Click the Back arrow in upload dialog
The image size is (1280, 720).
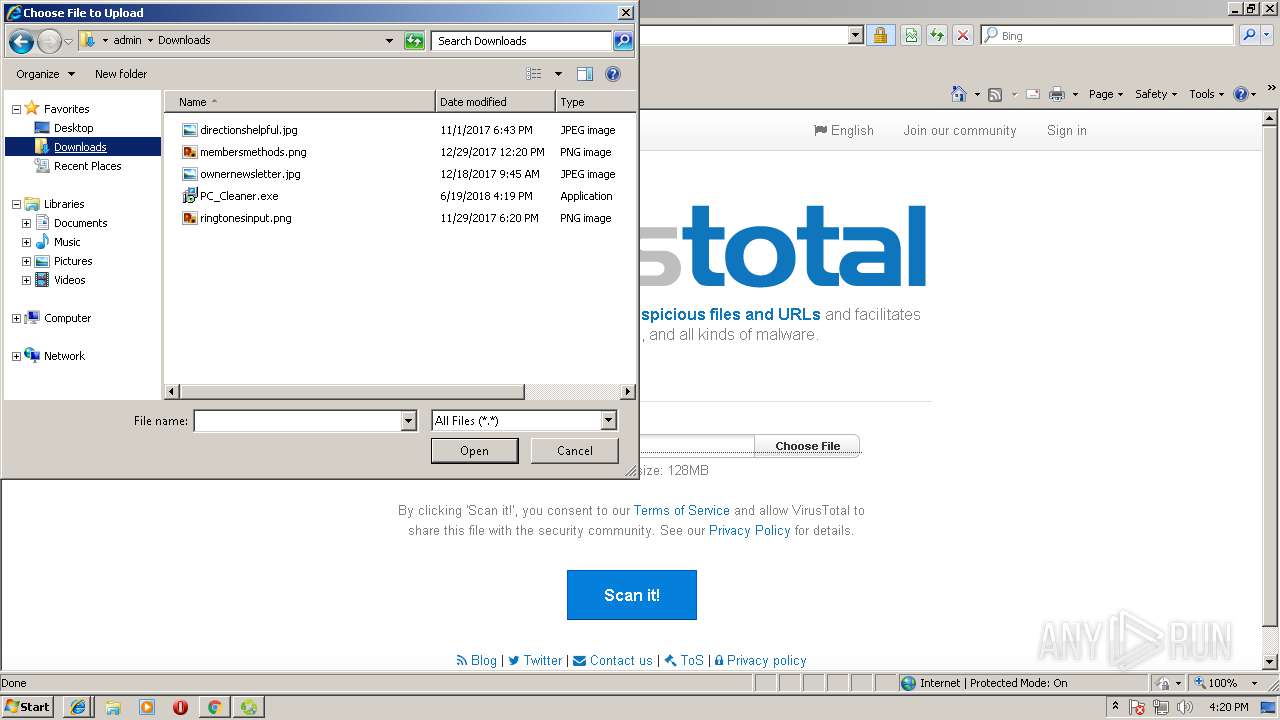pyautogui.click(x=21, y=41)
